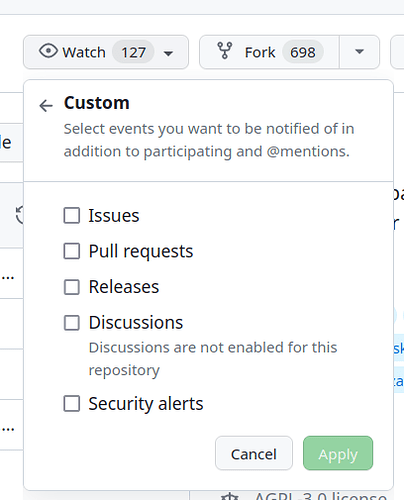Click the eye icon on Watch button

pyautogui.click(x=48, y=51)
